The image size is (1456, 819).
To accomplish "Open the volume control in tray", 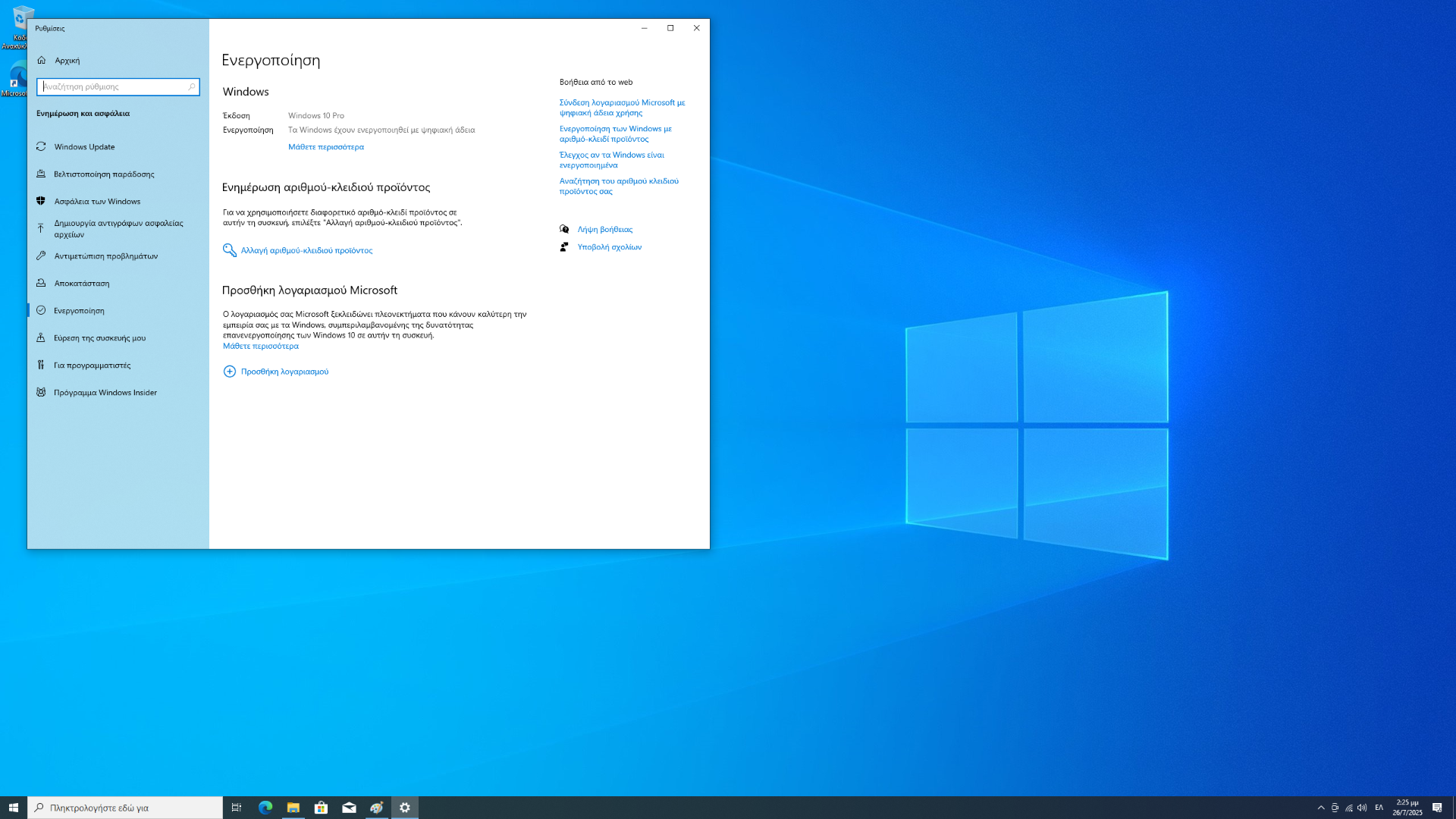I will click(x=1362, y=808).
